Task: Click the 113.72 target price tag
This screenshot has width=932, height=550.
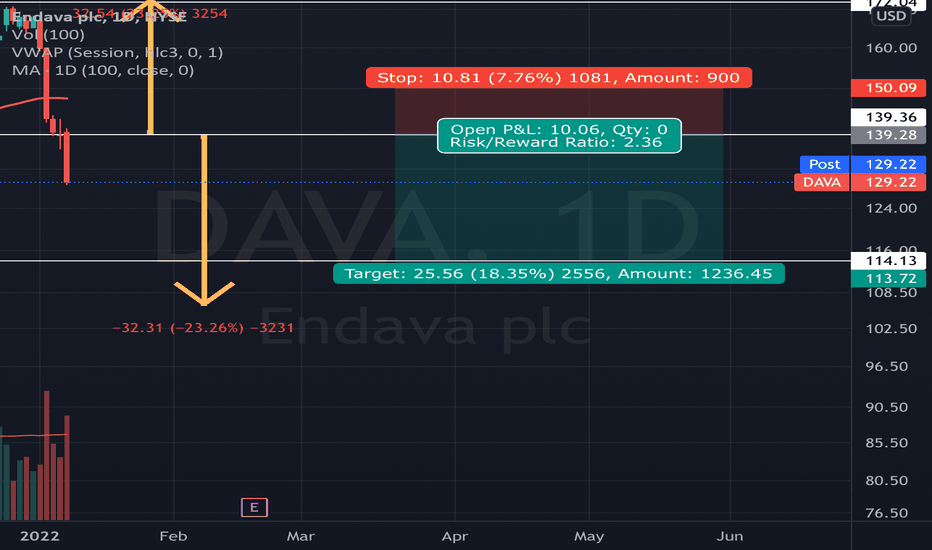Action: (x=888, y=278)
